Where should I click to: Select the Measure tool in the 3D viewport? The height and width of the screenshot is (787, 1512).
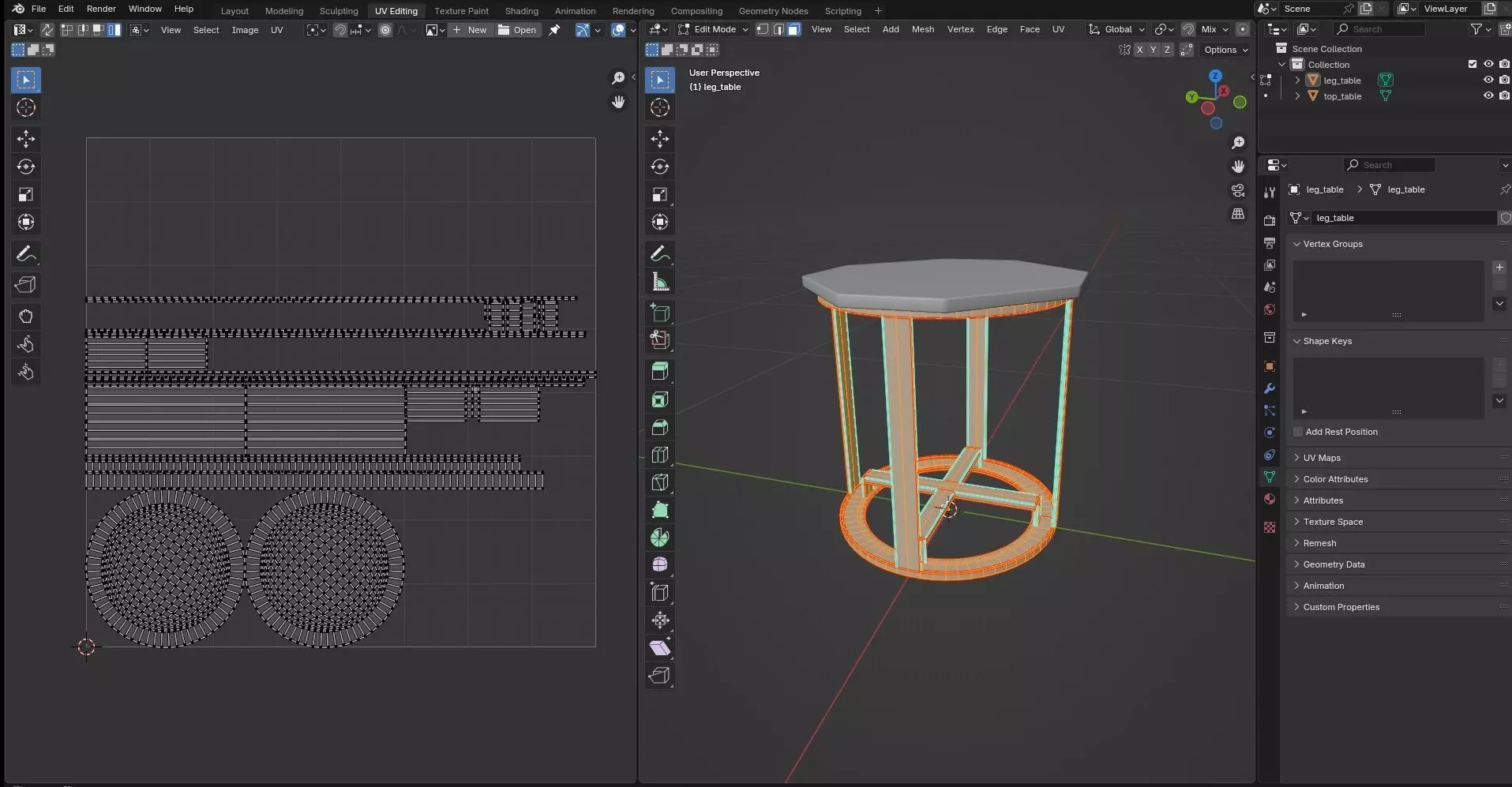660,282
